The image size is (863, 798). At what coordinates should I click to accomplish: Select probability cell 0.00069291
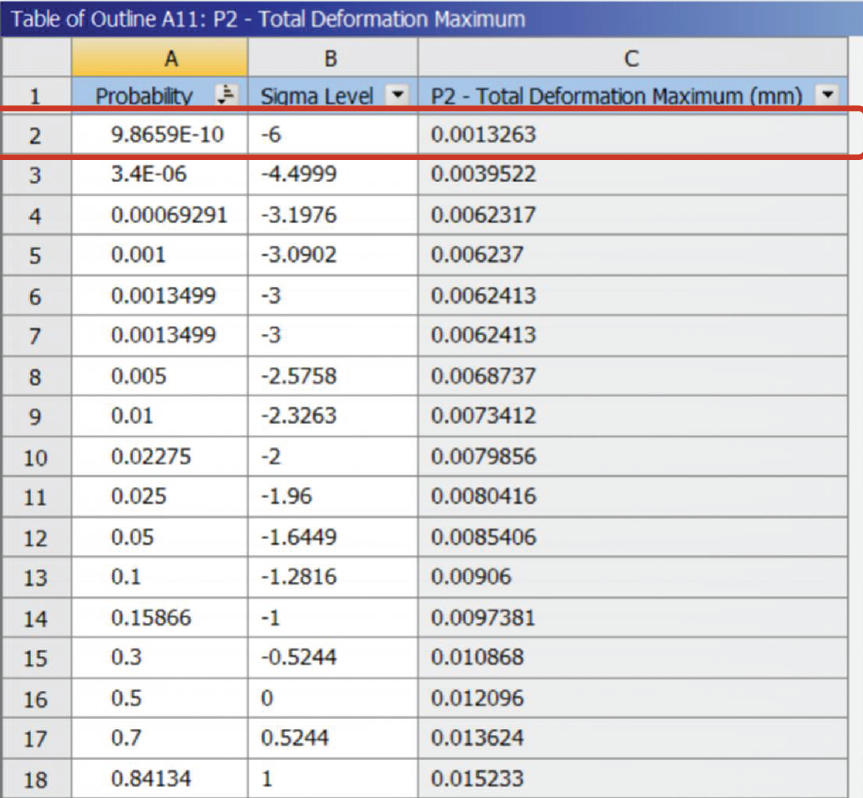[160, 215]
